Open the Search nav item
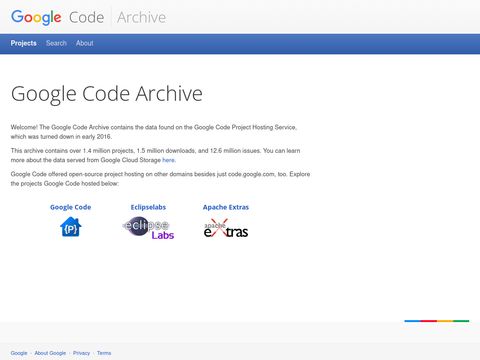480x360 pixels. click(x=56, y=43)
